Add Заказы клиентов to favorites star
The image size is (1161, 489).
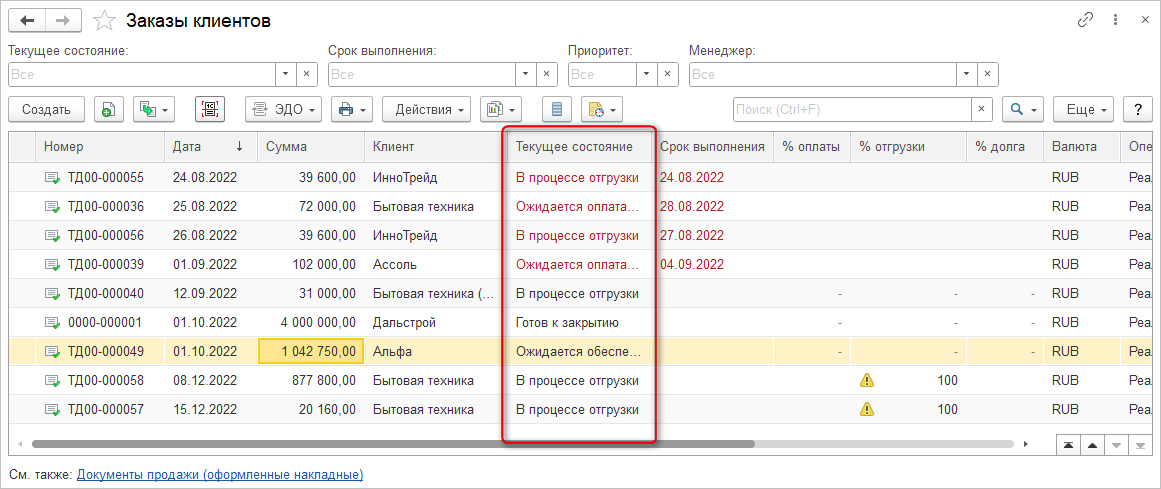click(104, 21)
